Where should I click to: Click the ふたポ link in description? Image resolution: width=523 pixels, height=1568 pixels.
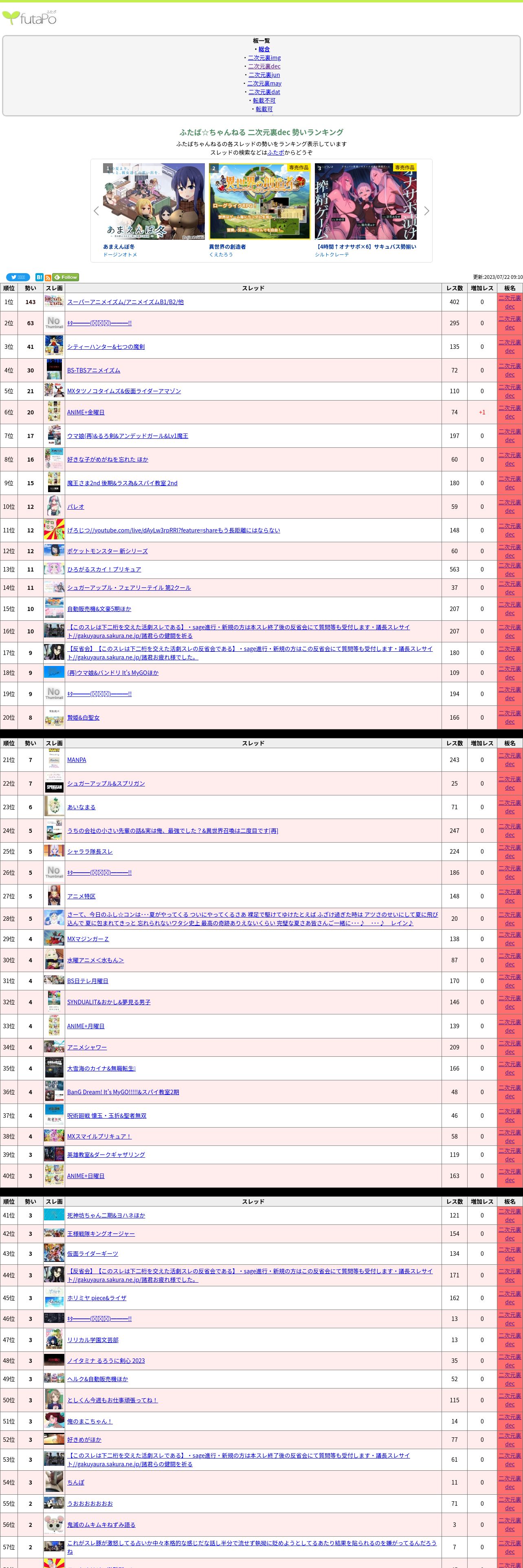[x=276, y=152]
